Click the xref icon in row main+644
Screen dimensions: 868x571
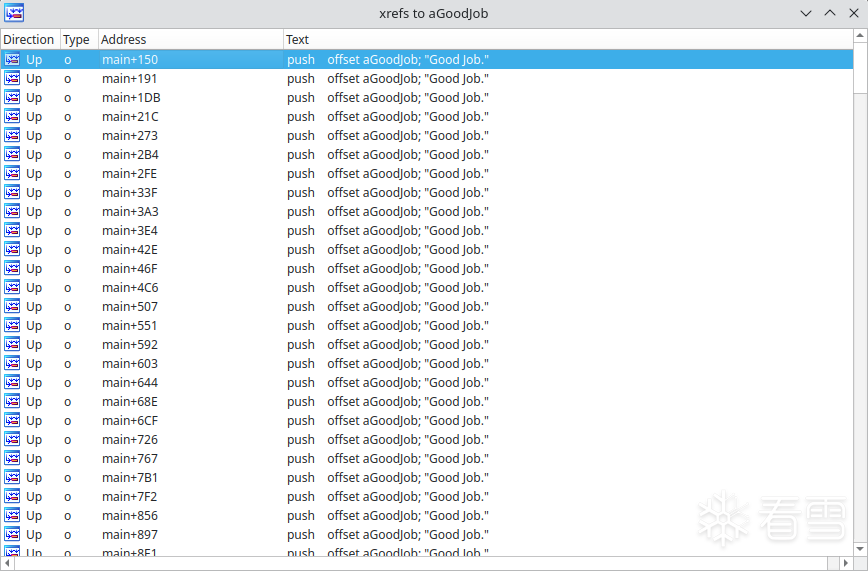pyautogui.click(x=12, y=382)
